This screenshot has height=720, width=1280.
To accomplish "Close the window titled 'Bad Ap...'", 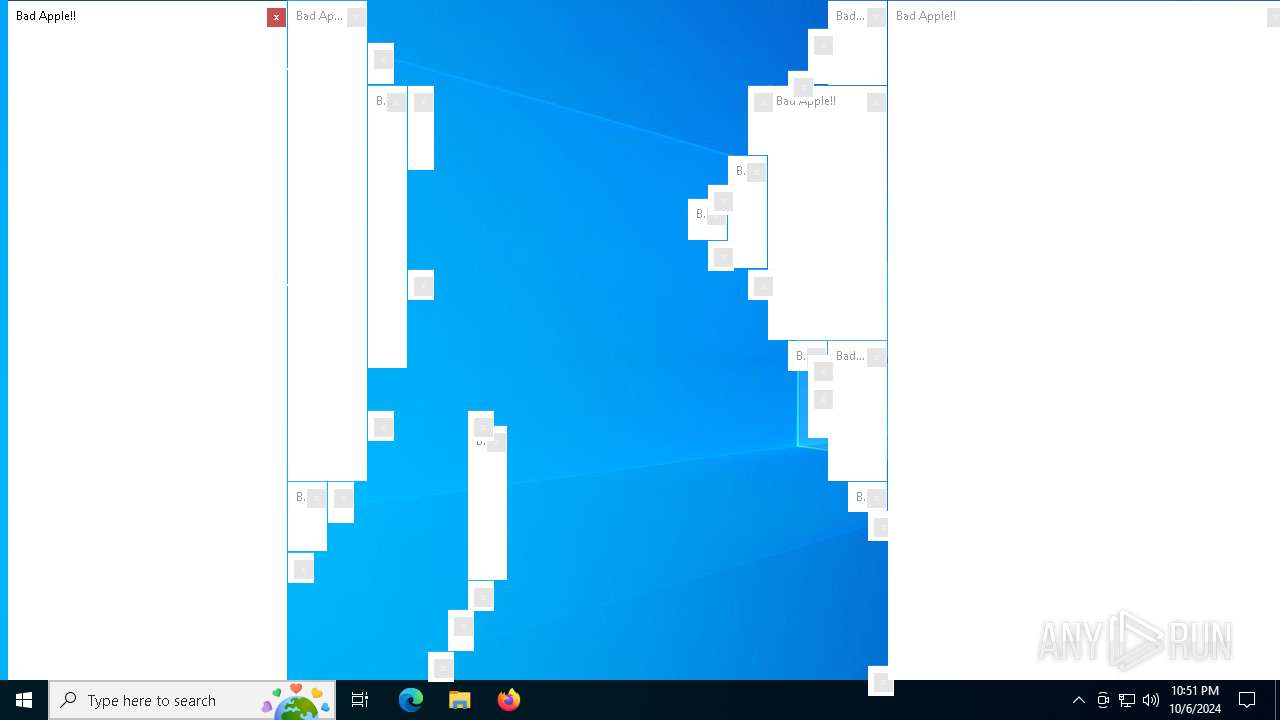I will click(356, 17).
